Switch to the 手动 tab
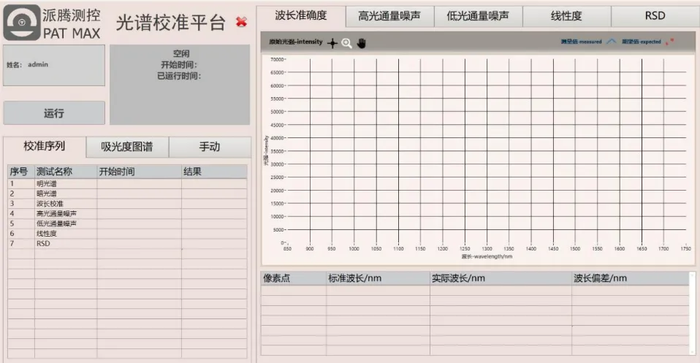Image resolution: width=700 pixels, height=363 pixels. 210,146
